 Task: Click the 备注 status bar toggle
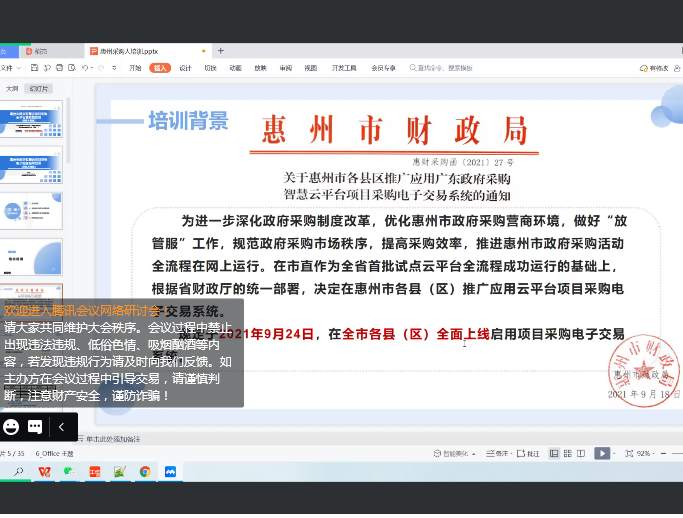click(x=497, y=454)
